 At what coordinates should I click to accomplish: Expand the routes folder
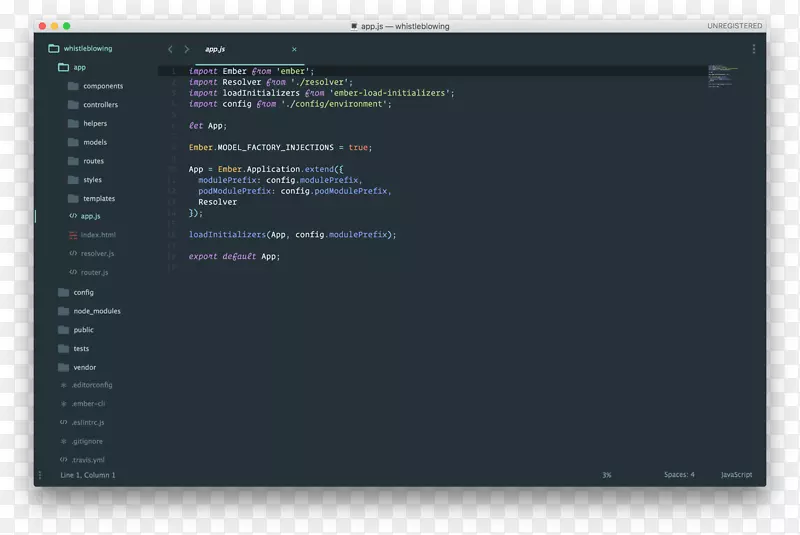(86, 161)
